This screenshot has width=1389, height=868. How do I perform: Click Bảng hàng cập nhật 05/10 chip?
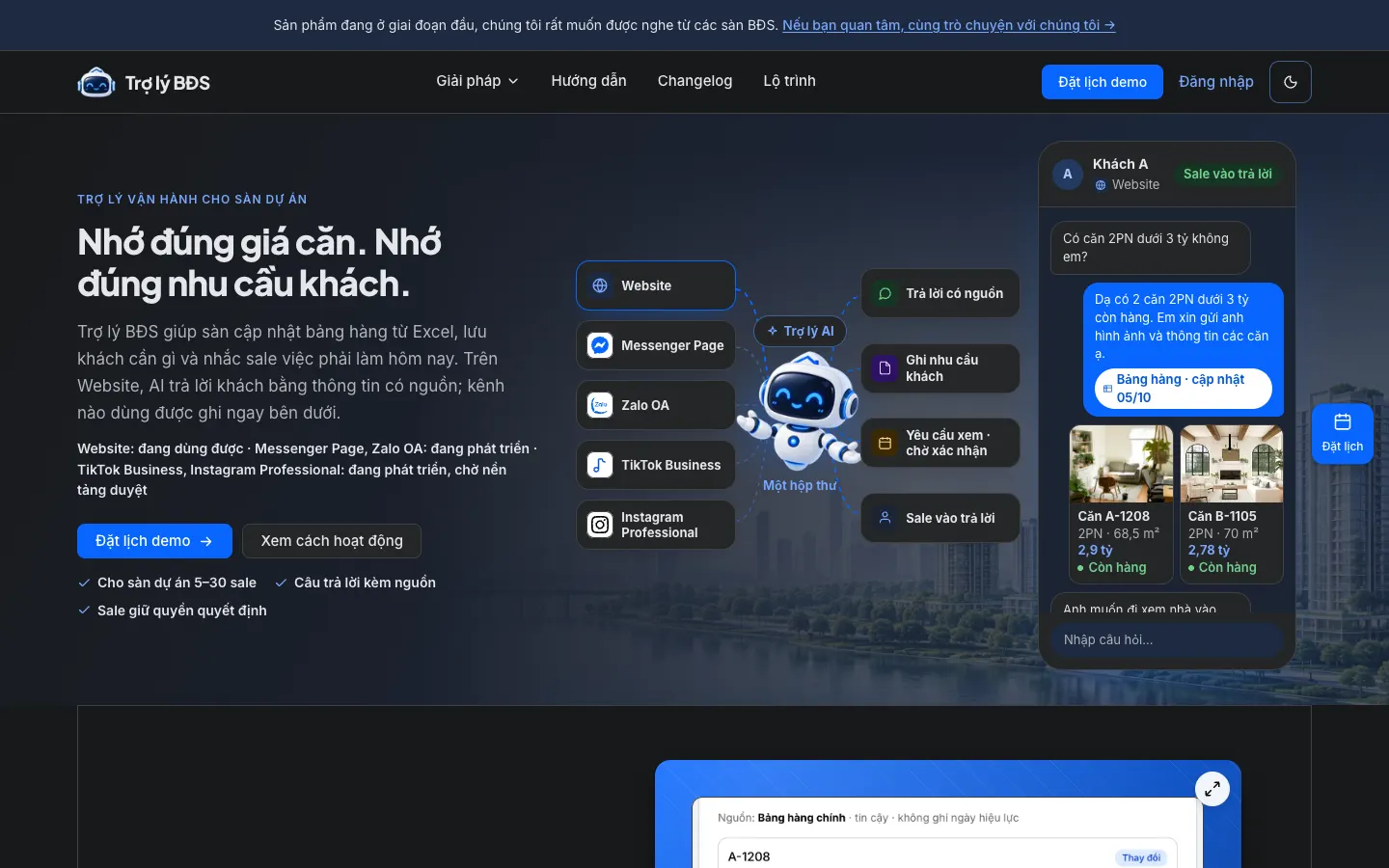1183,389
